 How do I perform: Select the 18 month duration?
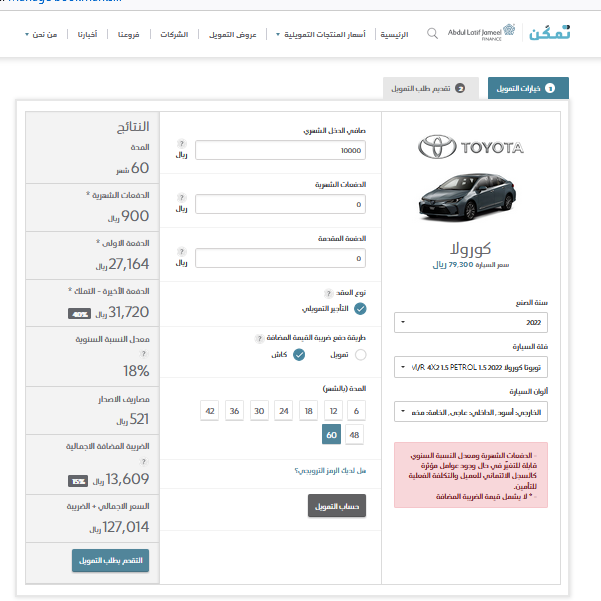(309, 411)
